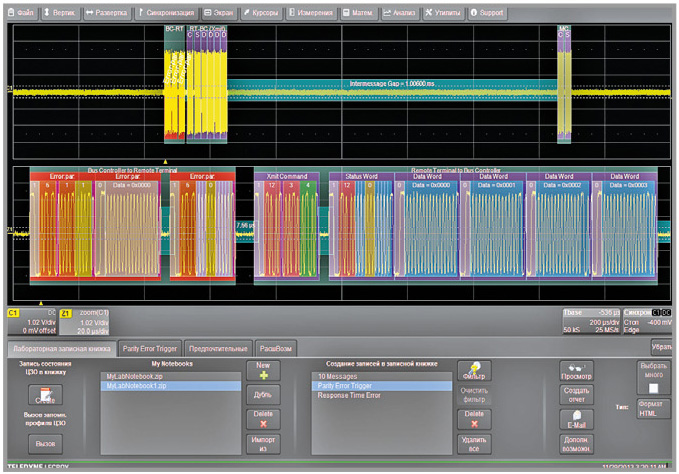This screenshot has width=679, height=474.
Task: Expand the Измерения measurements menu
Action: coord(312,12)
